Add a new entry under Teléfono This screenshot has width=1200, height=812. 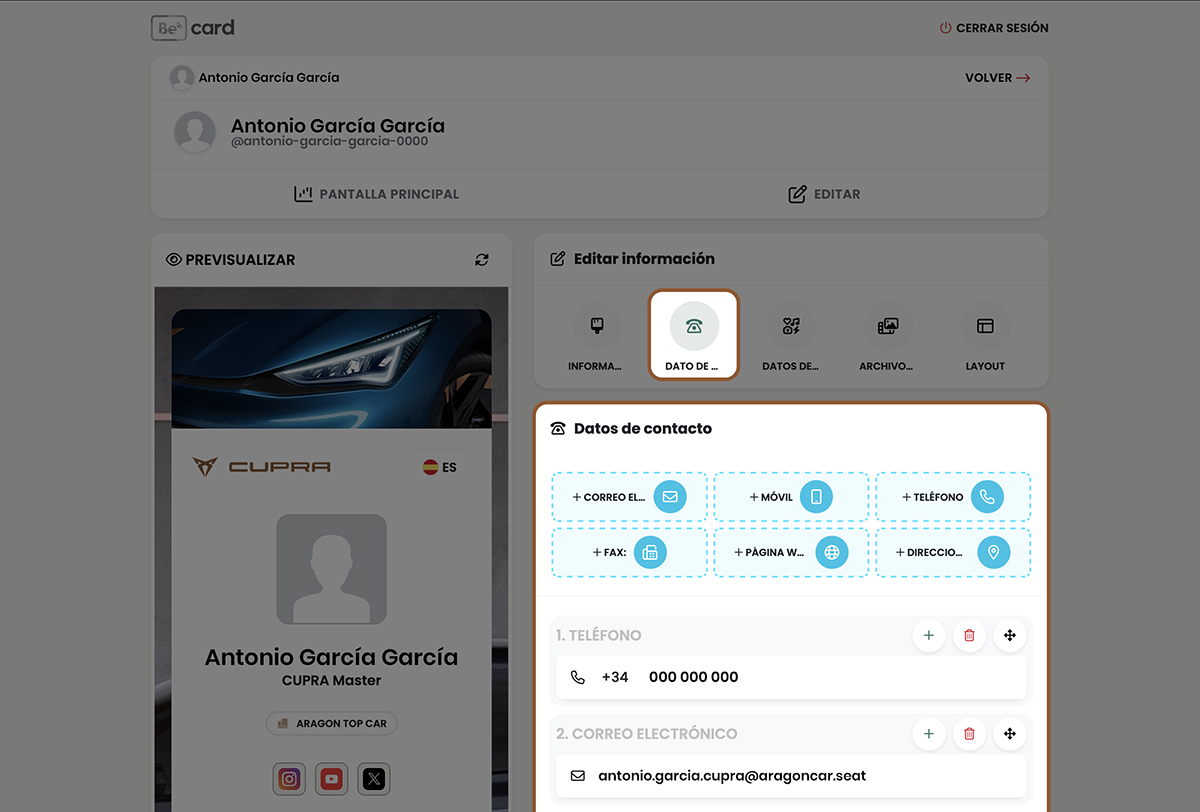coord(928,635)
